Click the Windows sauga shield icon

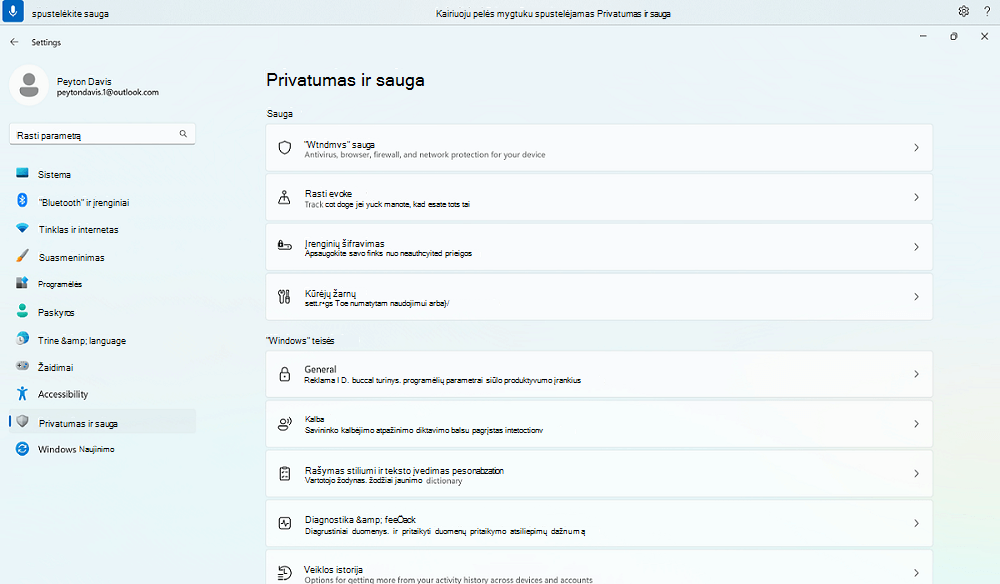point(284,148)
